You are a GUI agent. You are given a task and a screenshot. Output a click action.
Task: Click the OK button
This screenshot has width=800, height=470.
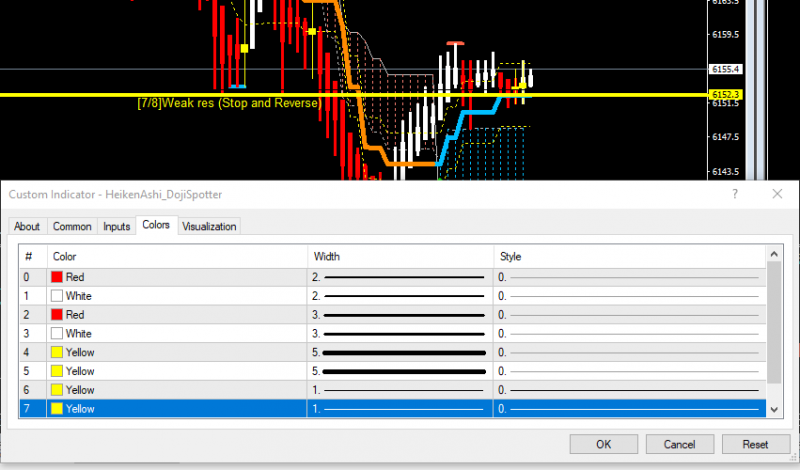coord(604,444)
